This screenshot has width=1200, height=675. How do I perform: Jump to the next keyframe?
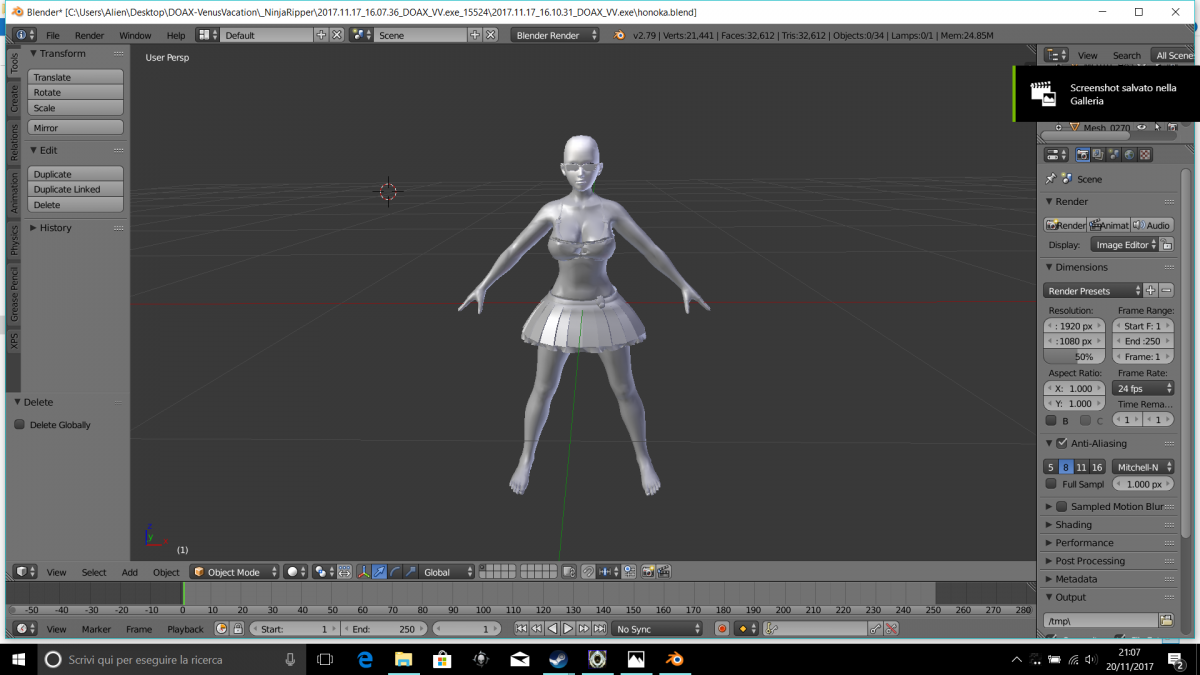pyautogui.click(x=584, y=629)
